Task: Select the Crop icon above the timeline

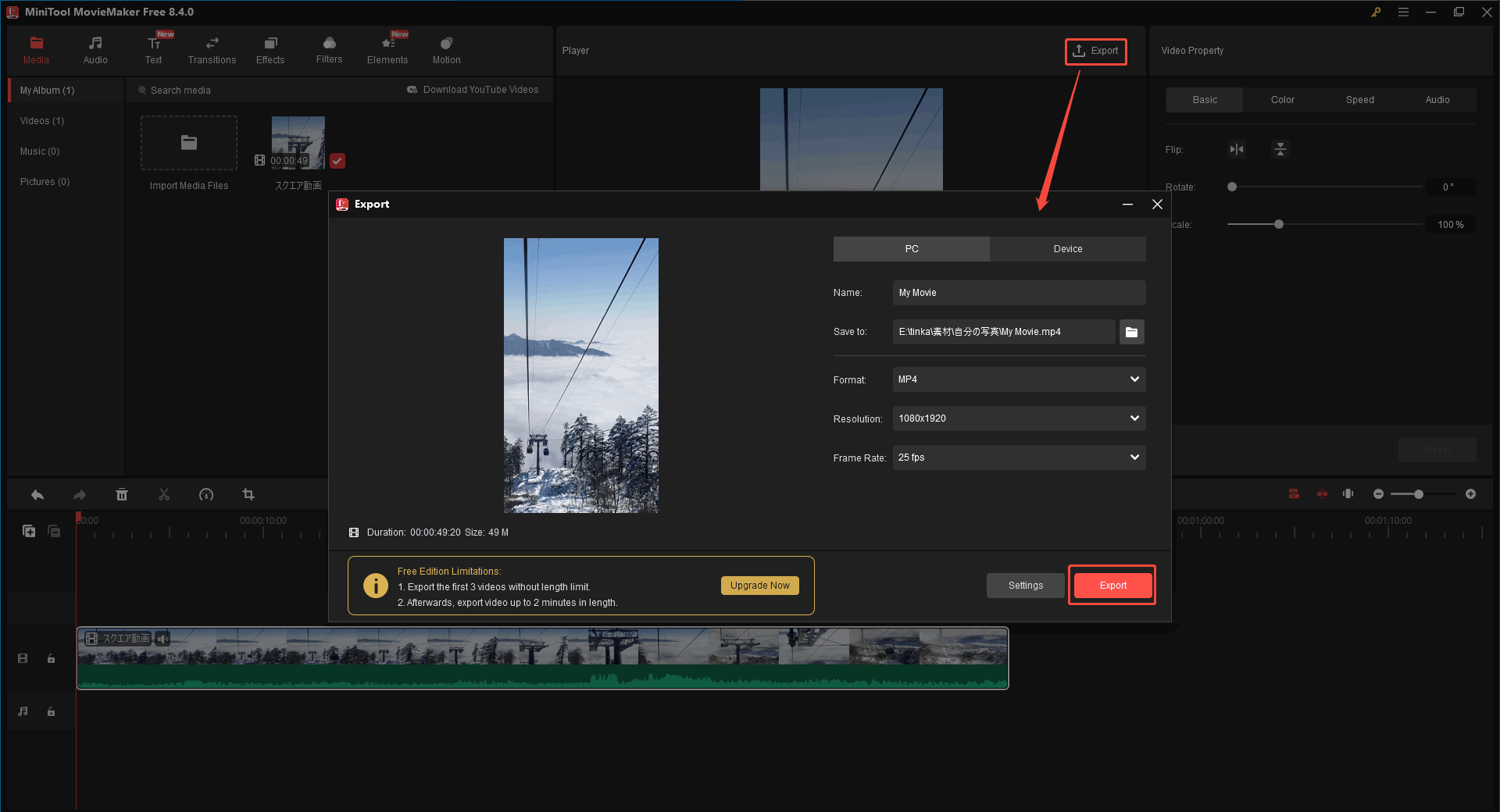Action: (x=248, y=494)
